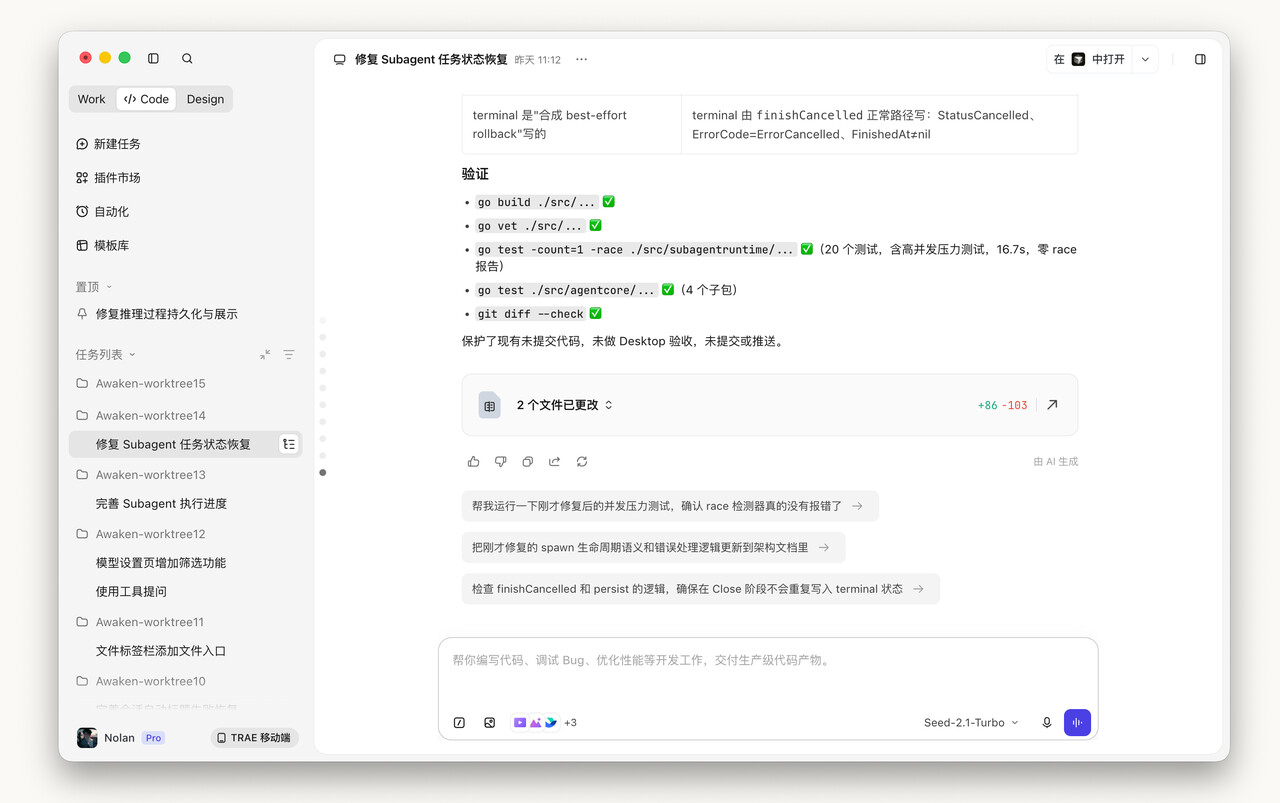This screenshot has height=803, width=1280.
Task: Open Nolan user profile avatar
Action: click(87, 738)
